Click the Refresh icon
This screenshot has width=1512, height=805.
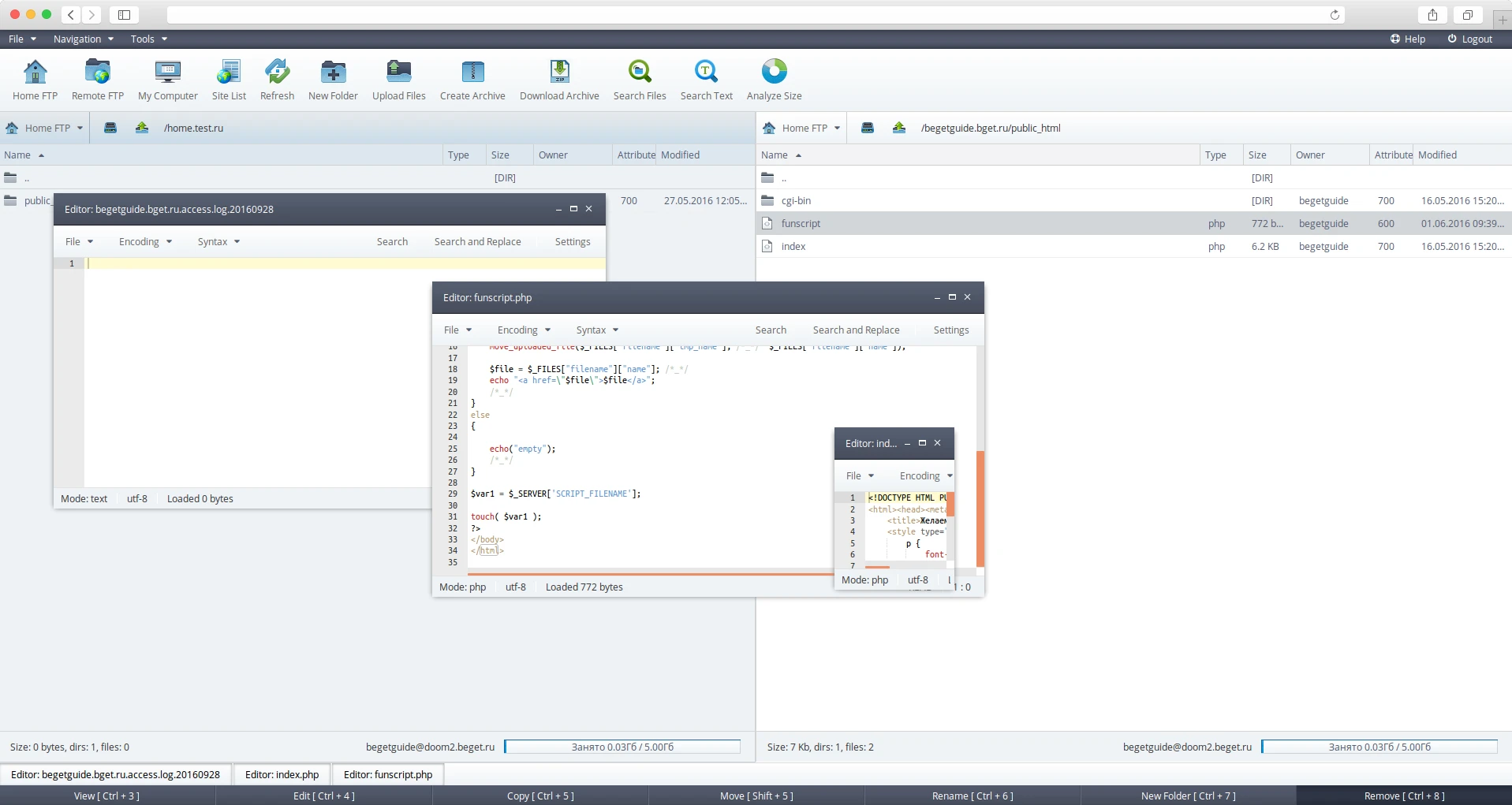277,79
